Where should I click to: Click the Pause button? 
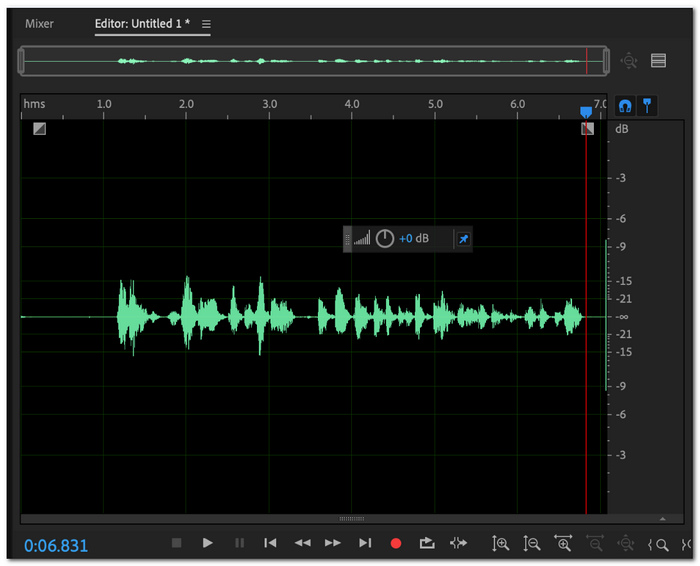tap(239, 543)
